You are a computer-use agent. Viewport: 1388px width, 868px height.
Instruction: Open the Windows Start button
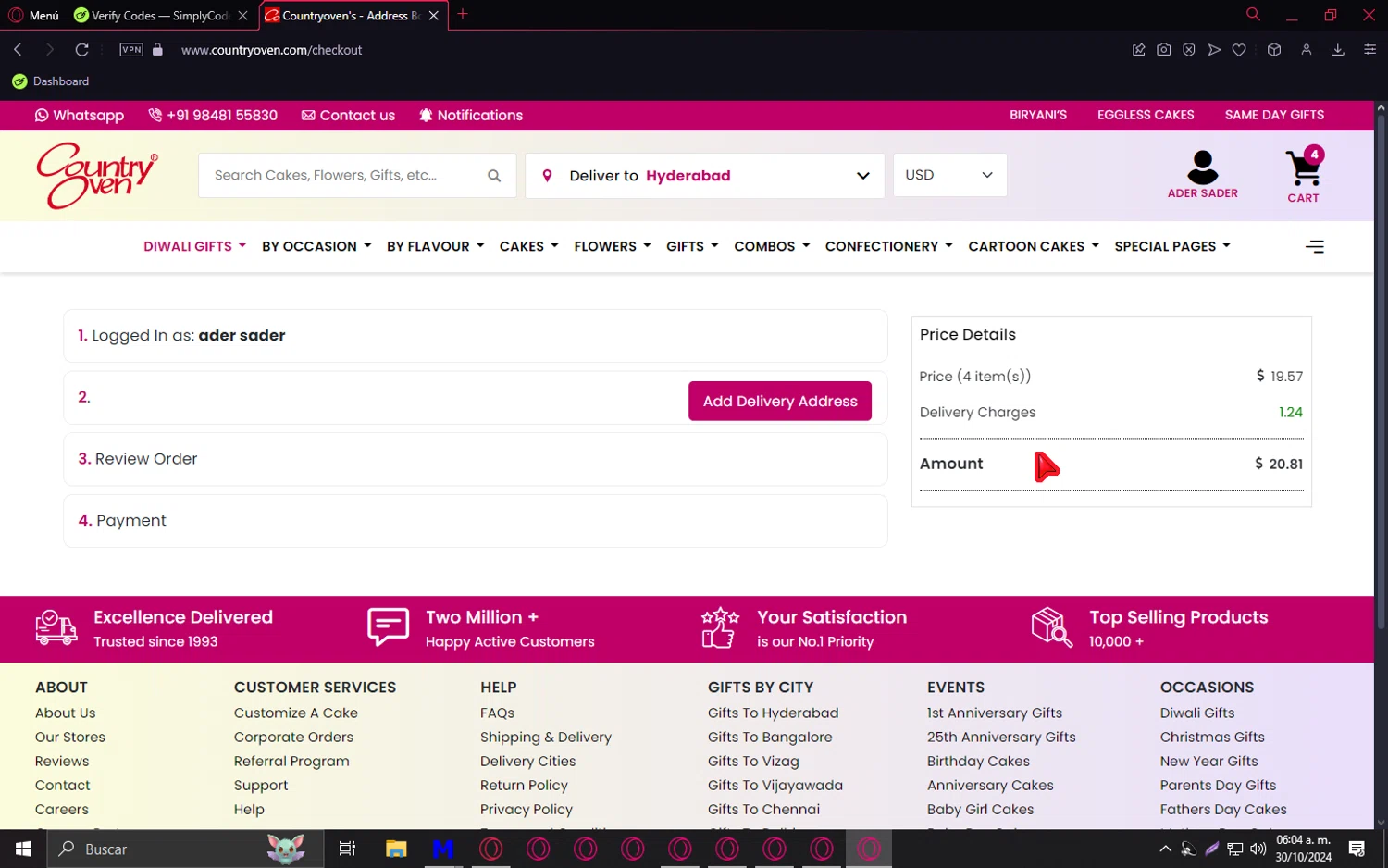pyautogui.click(x=23, y=849)
